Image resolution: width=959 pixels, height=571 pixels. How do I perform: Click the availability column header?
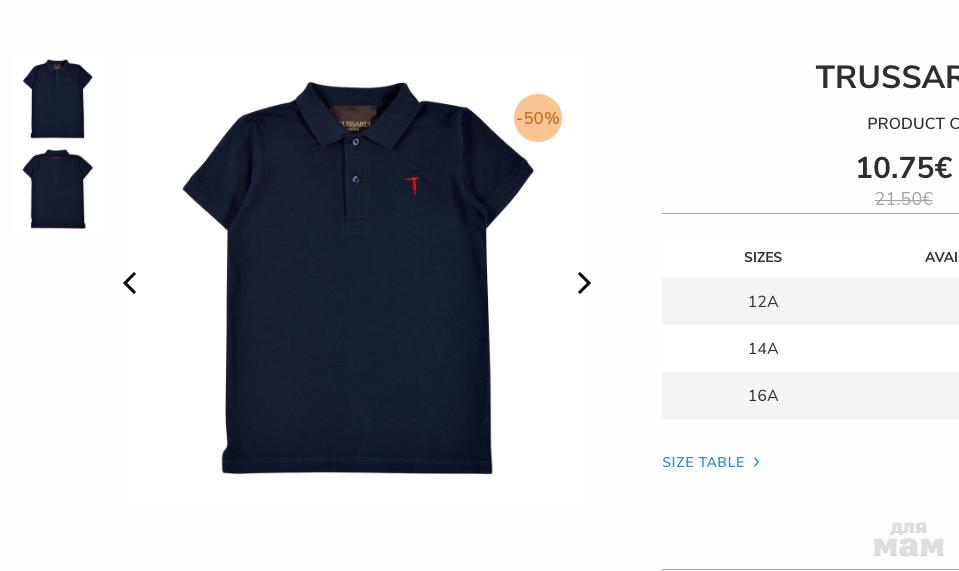click(x=941, y=257)
